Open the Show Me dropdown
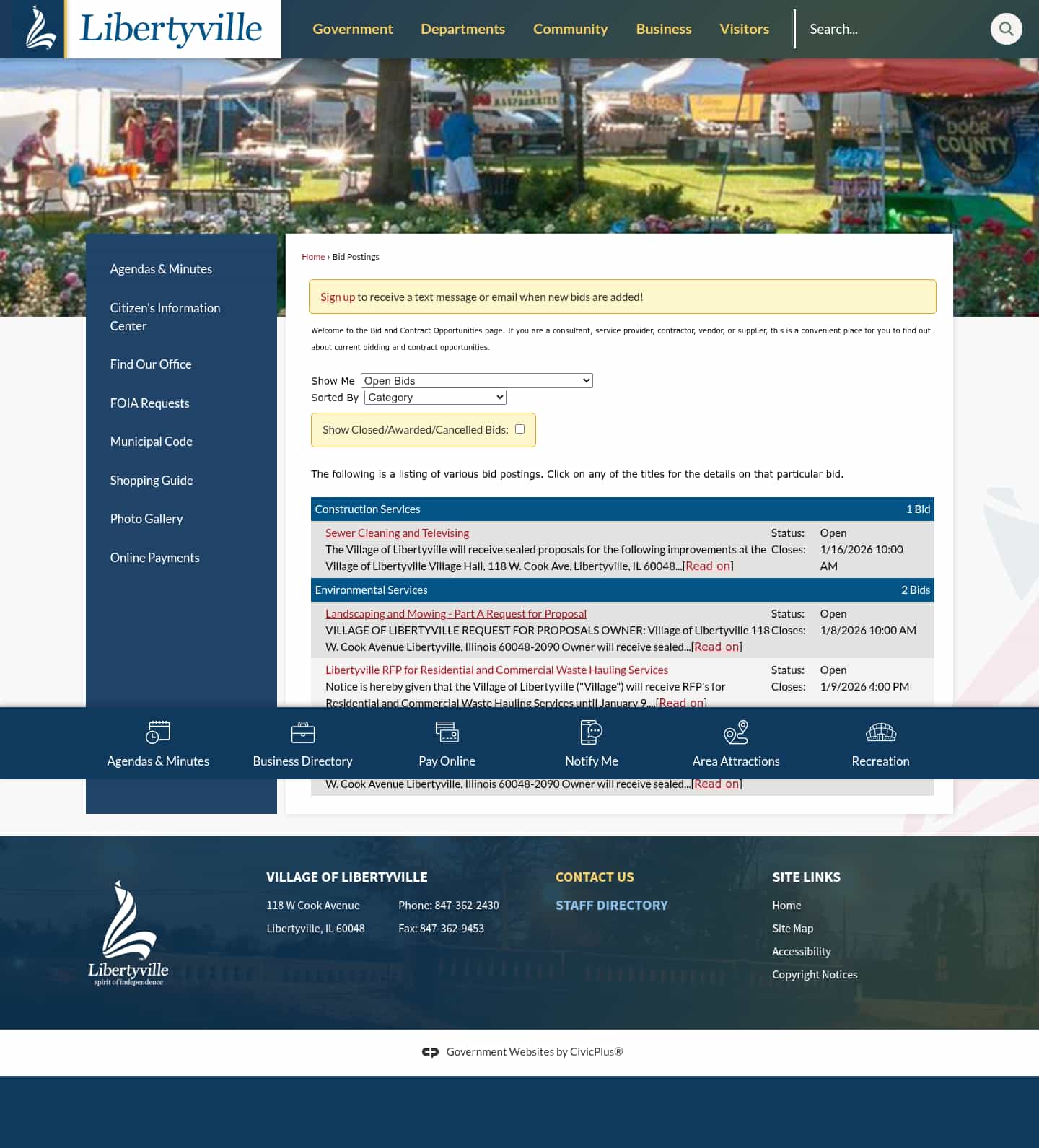 (x=477, y=380)
